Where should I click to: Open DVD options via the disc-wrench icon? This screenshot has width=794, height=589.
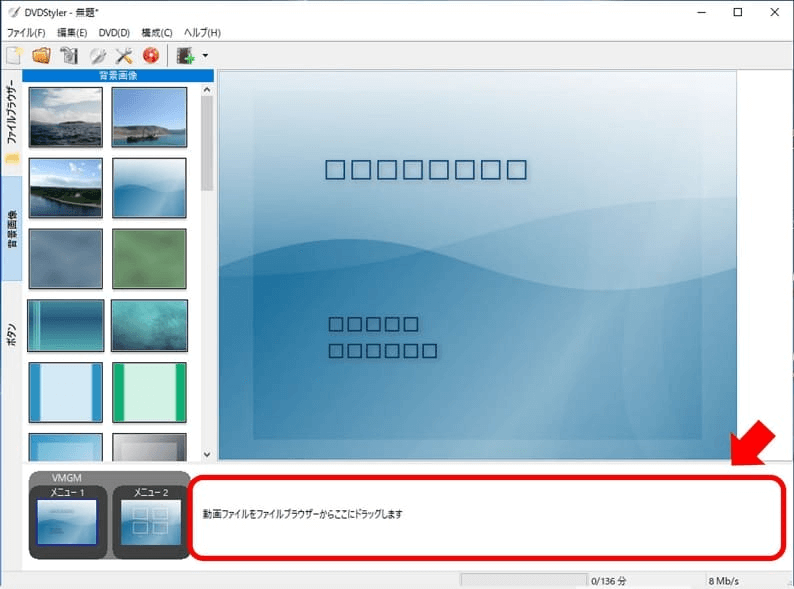pos(97,56)
